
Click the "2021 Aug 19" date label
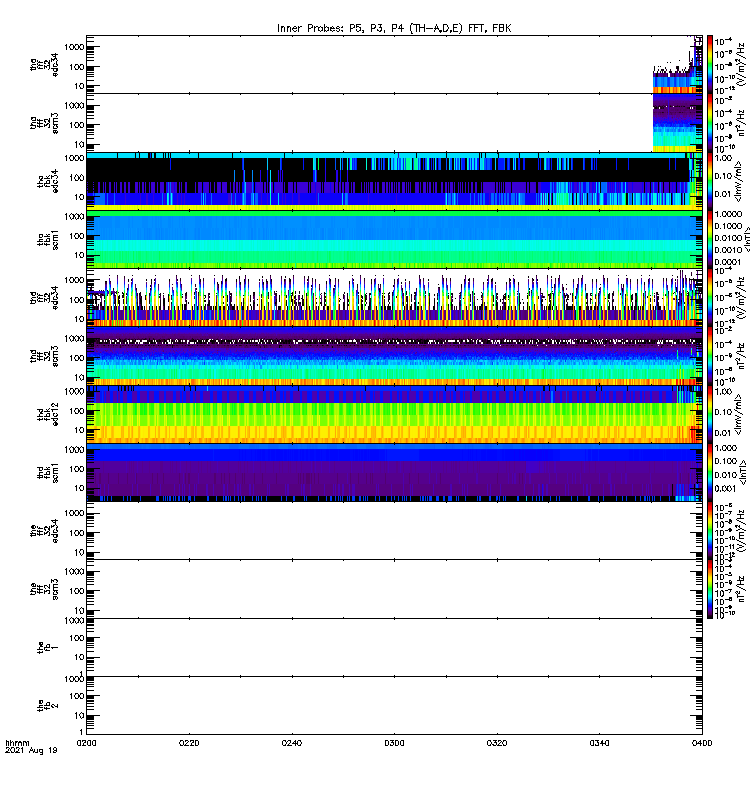click(x=31, y=751)
